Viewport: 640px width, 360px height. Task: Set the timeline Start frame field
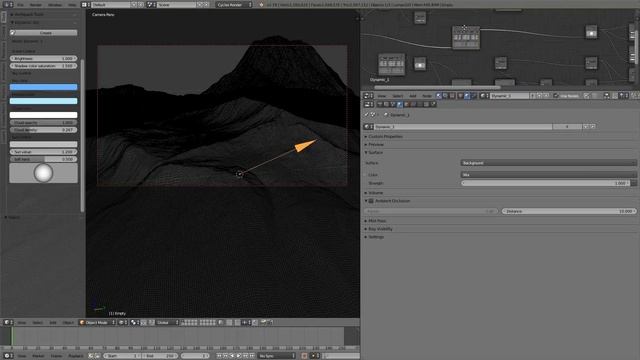coord(121,356)
